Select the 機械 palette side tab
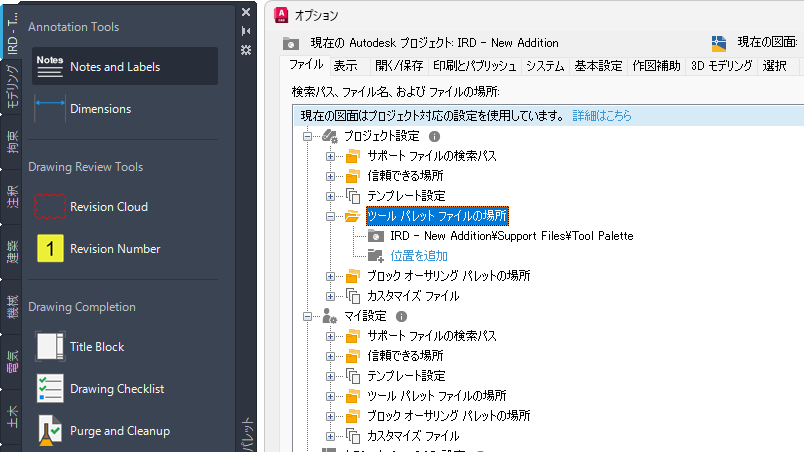The image size is (804, 452). click(12, 306)
